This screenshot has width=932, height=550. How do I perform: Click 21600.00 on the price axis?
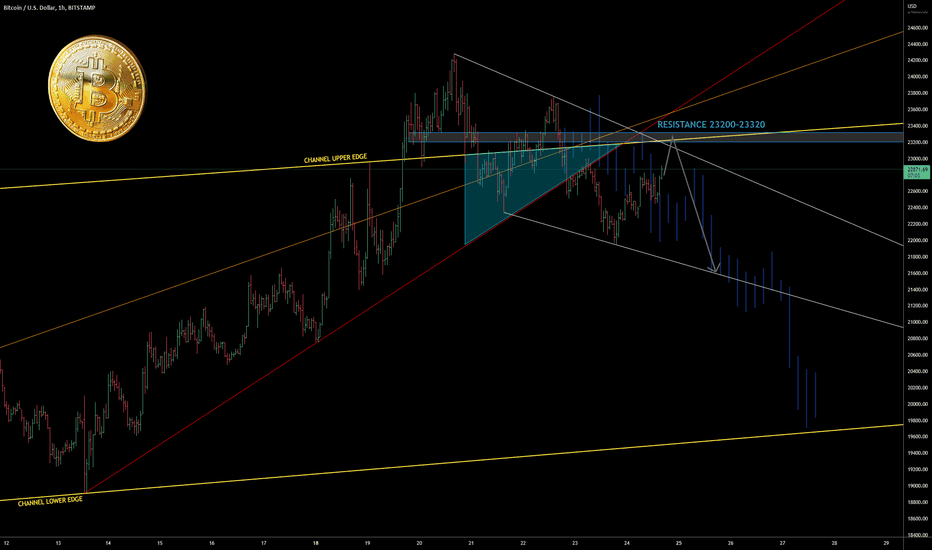pyautogui.click(x=918, y=273)
